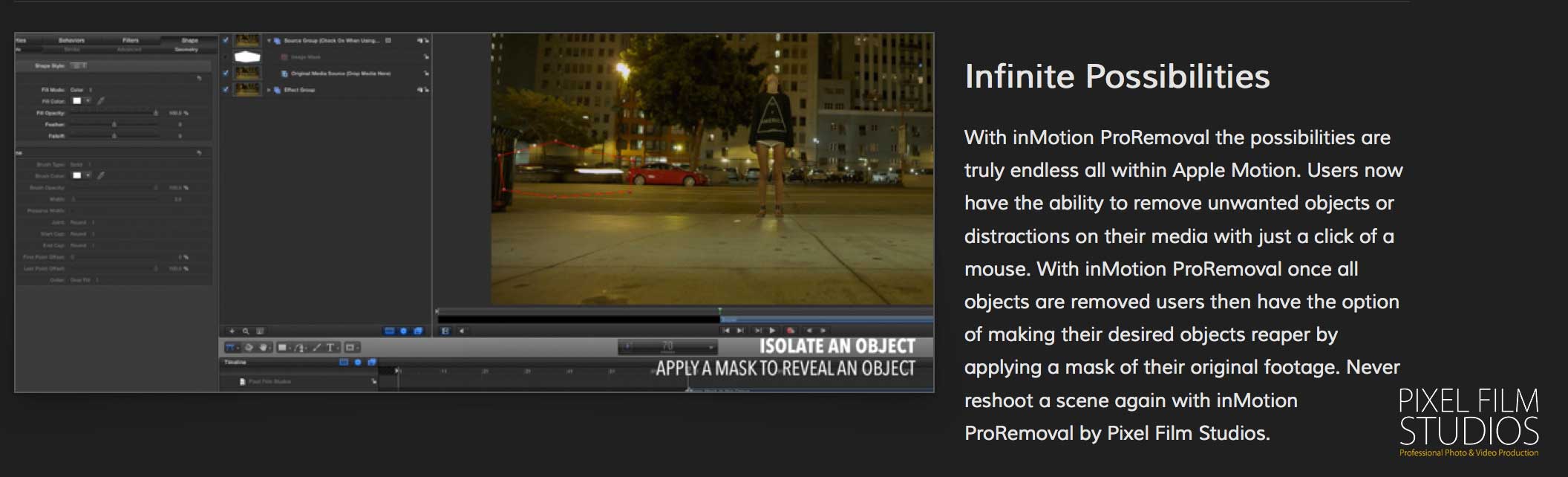This screenshot has height=477, width=1568.
Task: Enable the Image Mask layer checkbox
Action: [226, 57]
